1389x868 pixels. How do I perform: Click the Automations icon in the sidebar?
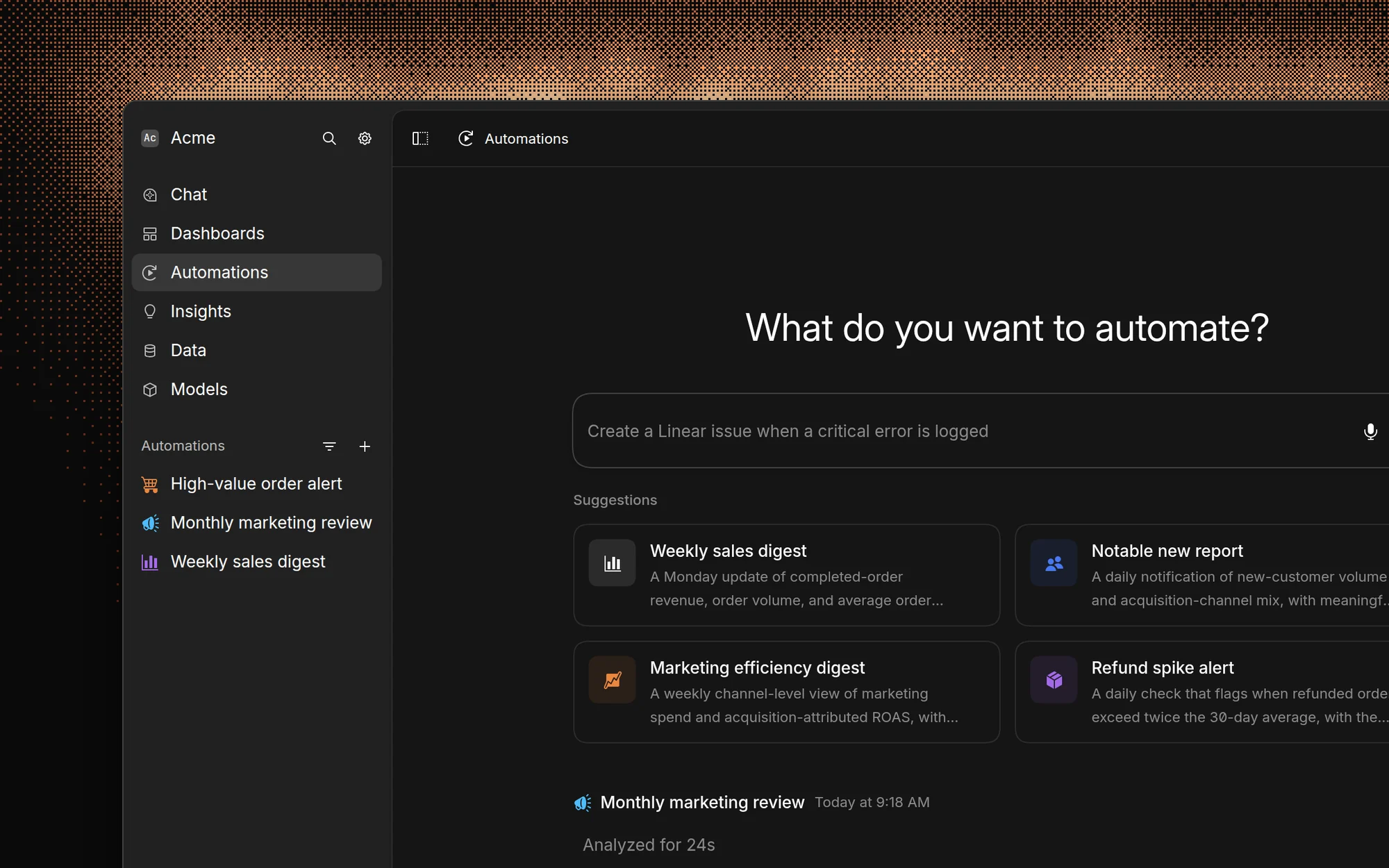point(150,273)
